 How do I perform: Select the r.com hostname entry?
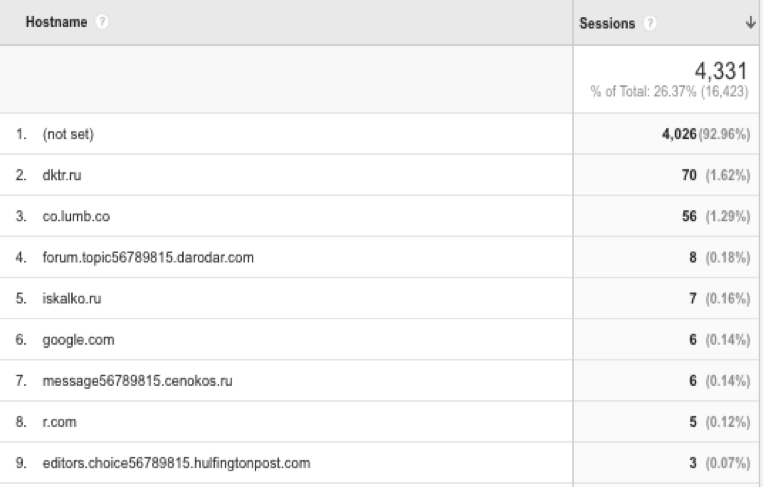tap(58, 422)
